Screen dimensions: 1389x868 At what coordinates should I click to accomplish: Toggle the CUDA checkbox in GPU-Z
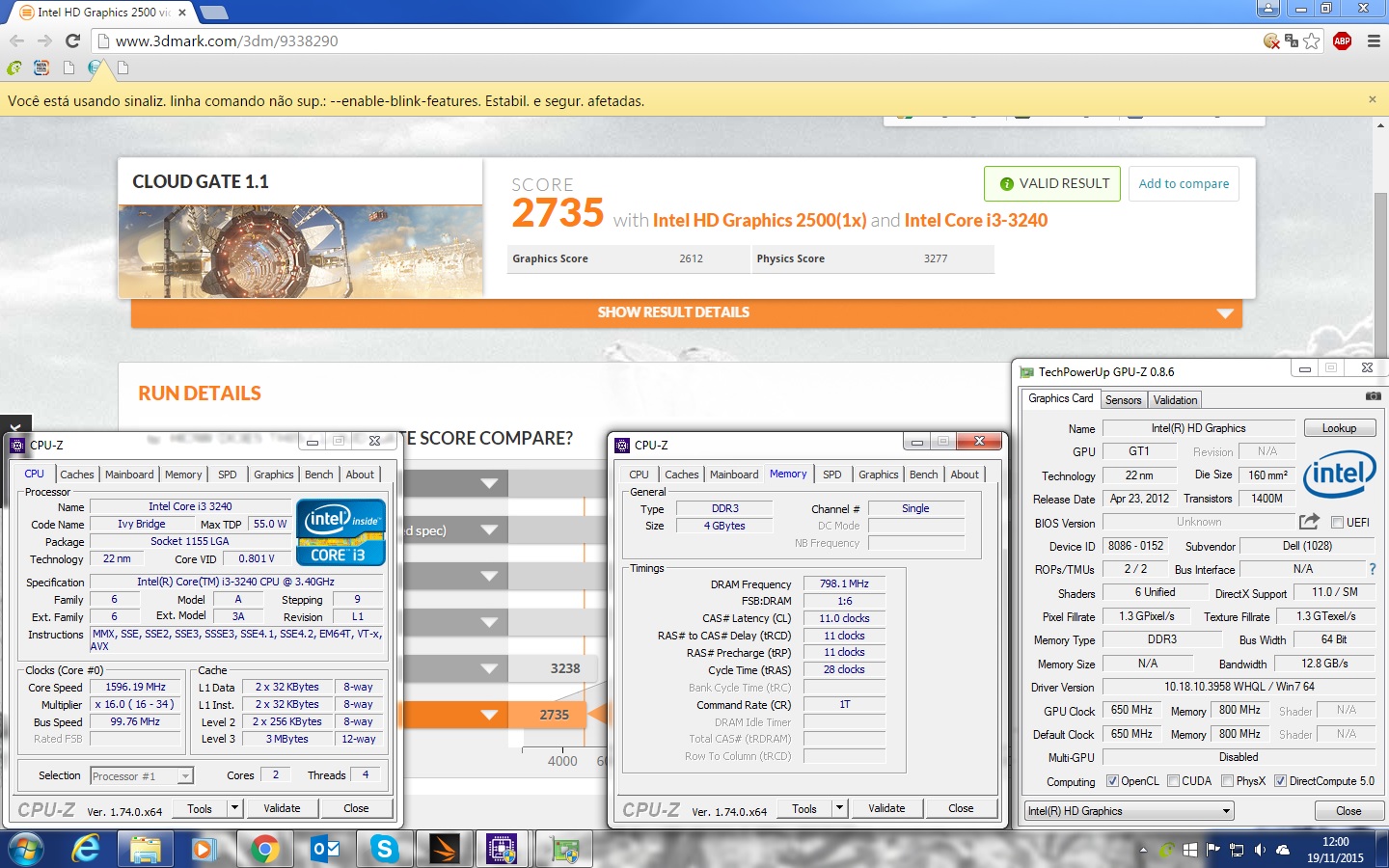1174,781
